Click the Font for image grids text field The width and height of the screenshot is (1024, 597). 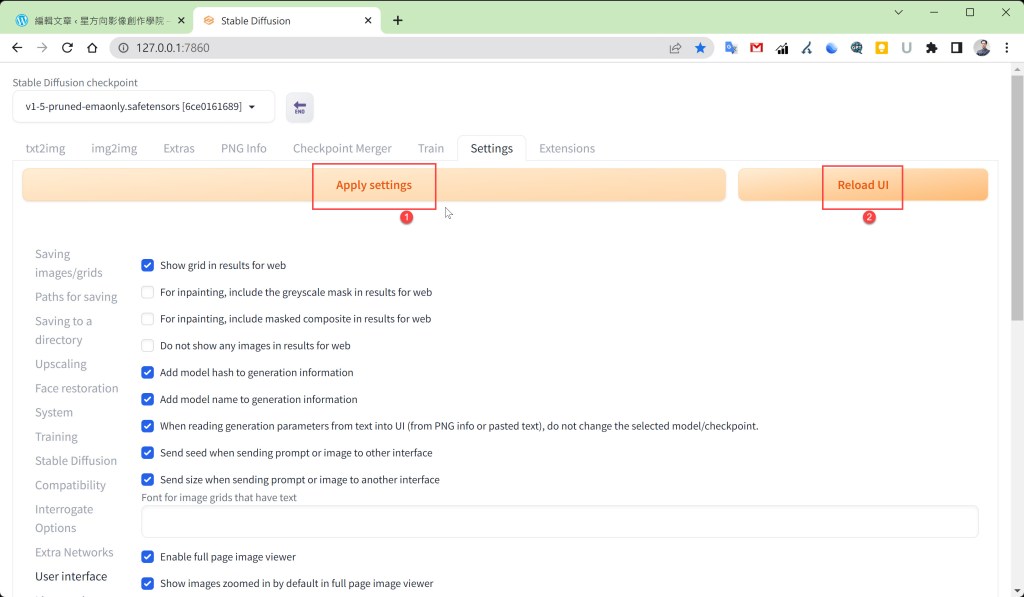(x=559, y=522)
